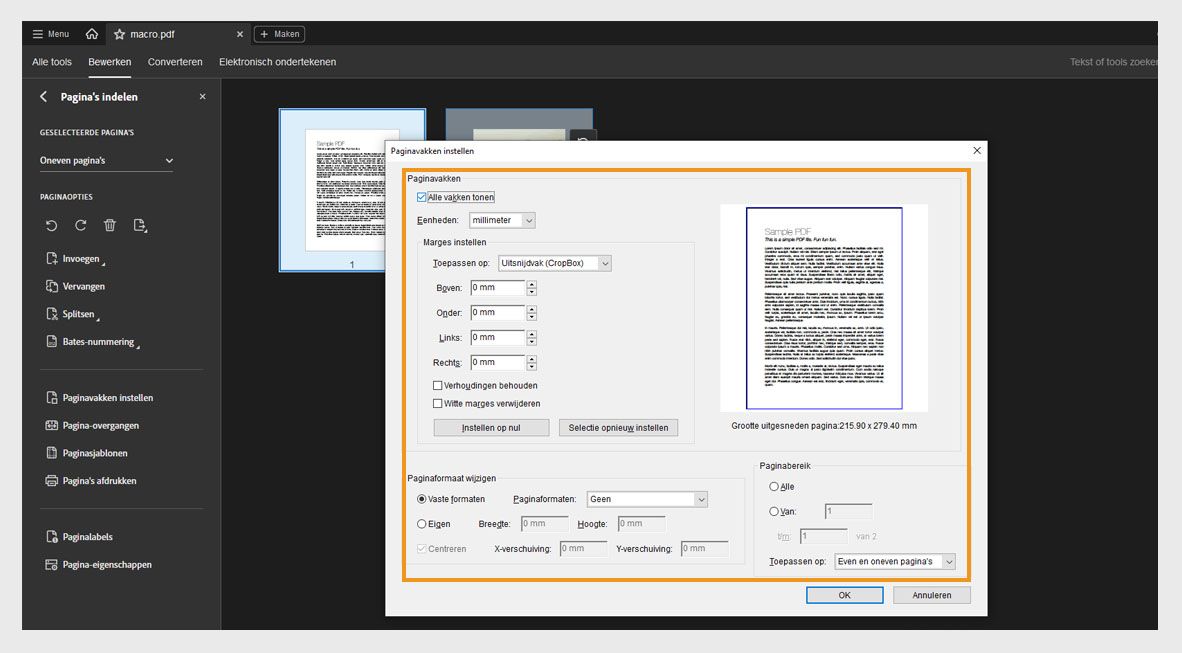The image size is (1182, 653).
Task: Open the hamburger Menu icon
Action: coord(38,34)
